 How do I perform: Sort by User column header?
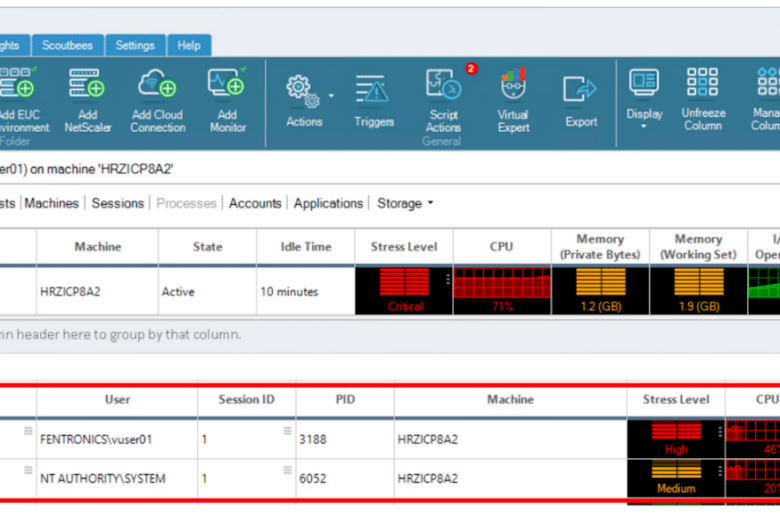(x=117, y=400)
